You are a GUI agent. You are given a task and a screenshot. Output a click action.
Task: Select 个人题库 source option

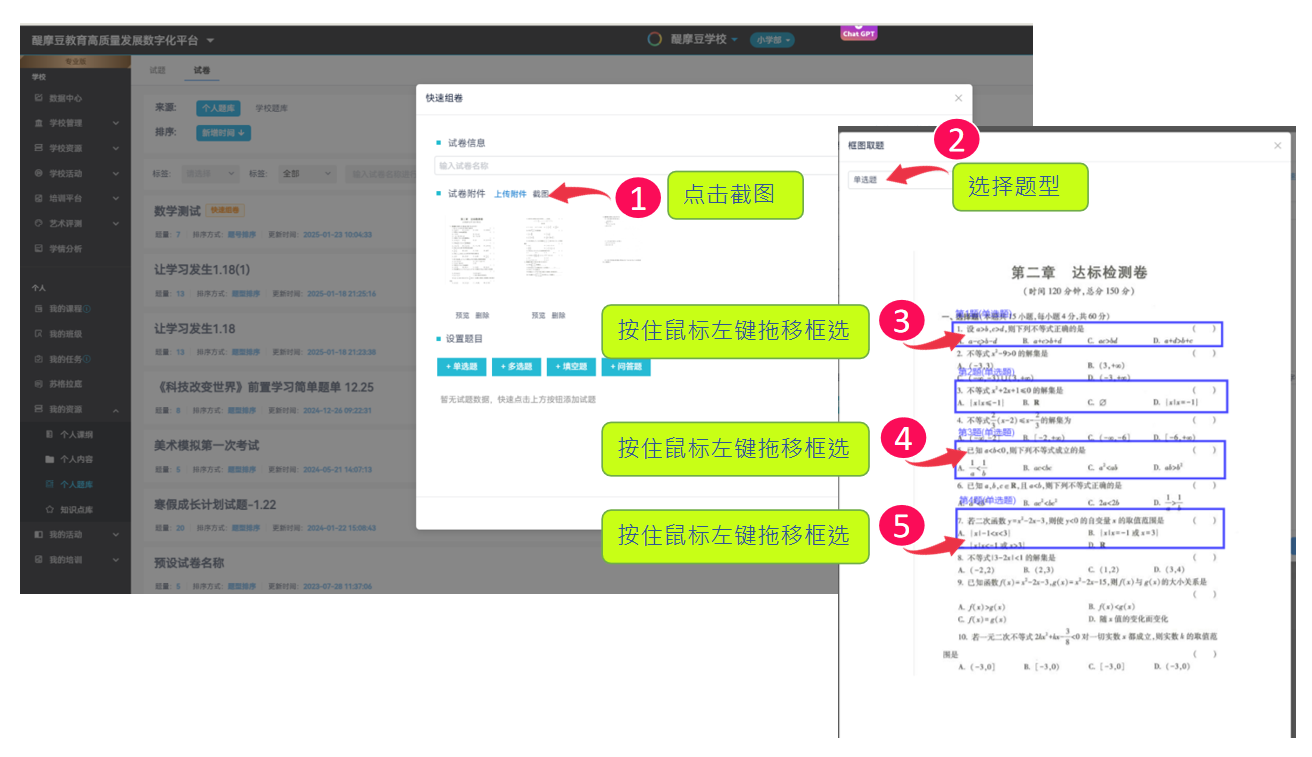coord(218,107)
